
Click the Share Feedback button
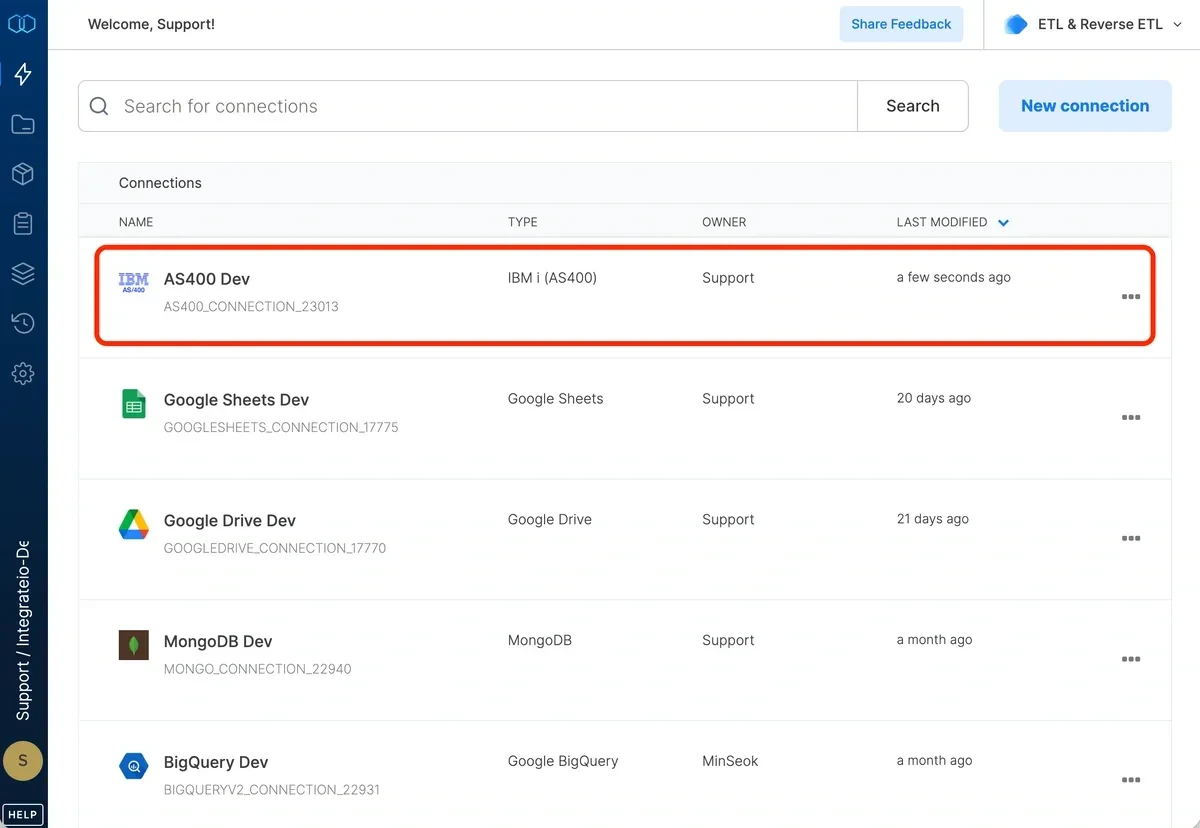point(901,24)
